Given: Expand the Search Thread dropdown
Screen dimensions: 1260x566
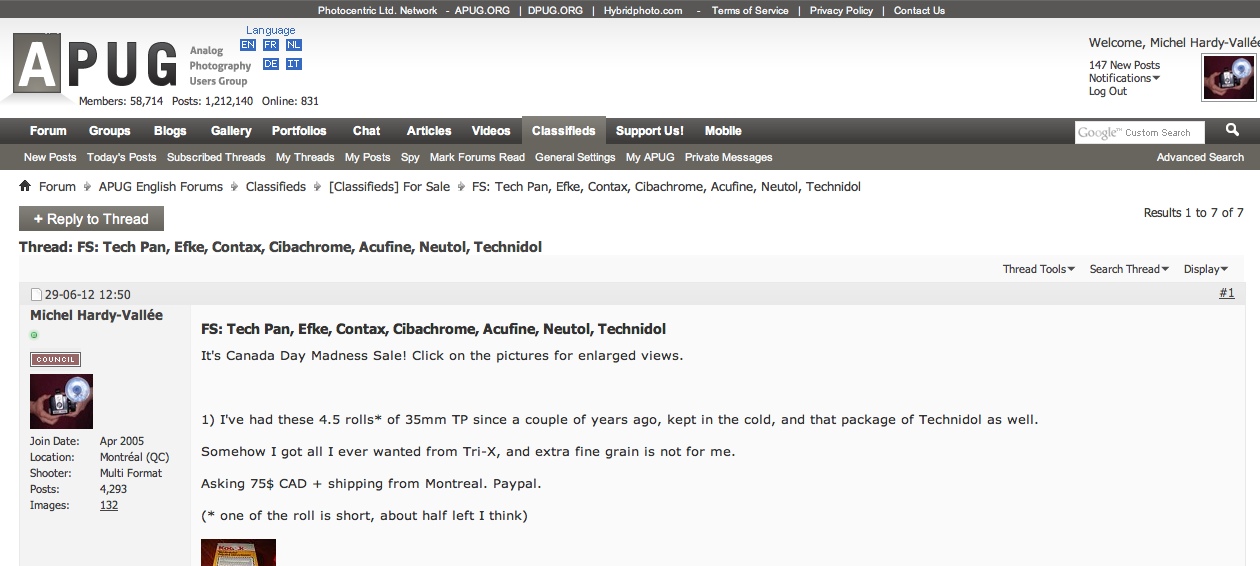Looking at the screenshot, I should [1128, 269].
